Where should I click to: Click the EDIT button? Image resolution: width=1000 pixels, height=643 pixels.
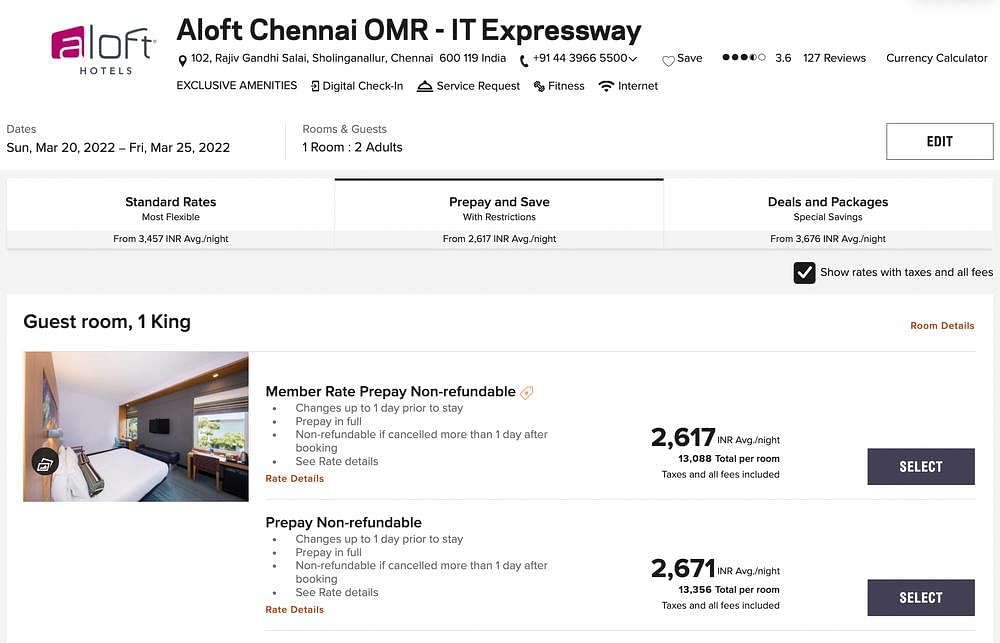(x=939, y=141)
